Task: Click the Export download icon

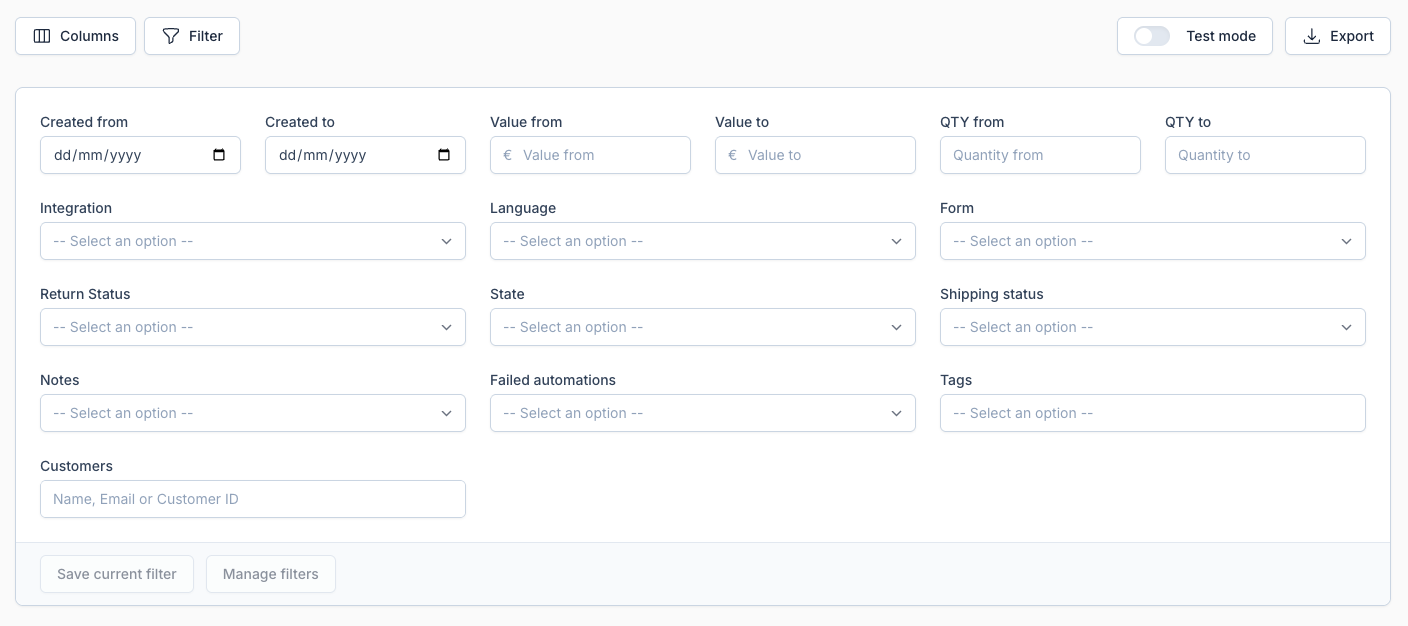Action: 1312,36
